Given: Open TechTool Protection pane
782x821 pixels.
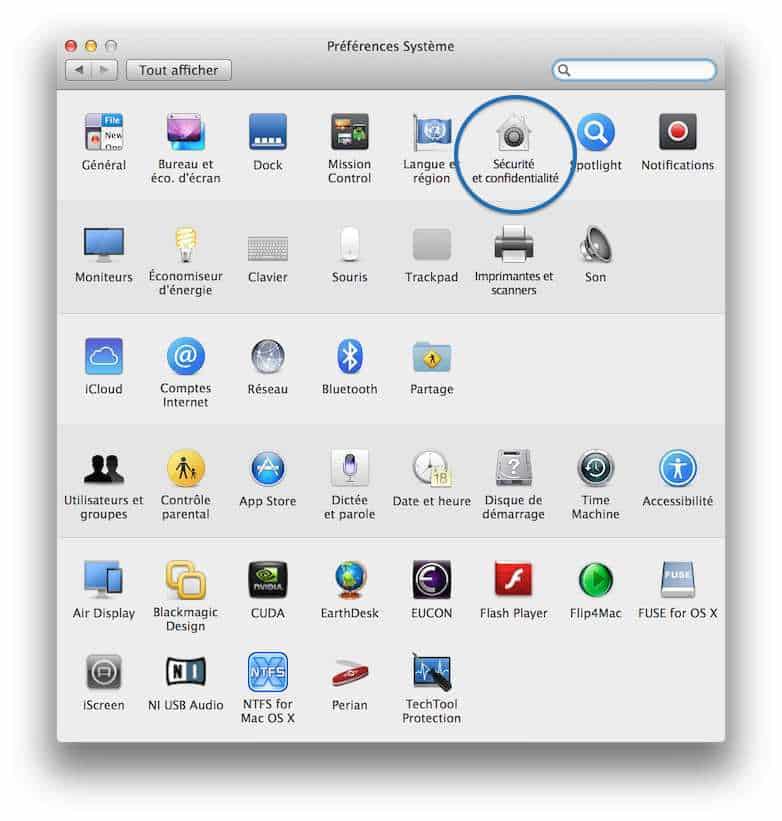Looking at the screenshot, I should (431, 672).
